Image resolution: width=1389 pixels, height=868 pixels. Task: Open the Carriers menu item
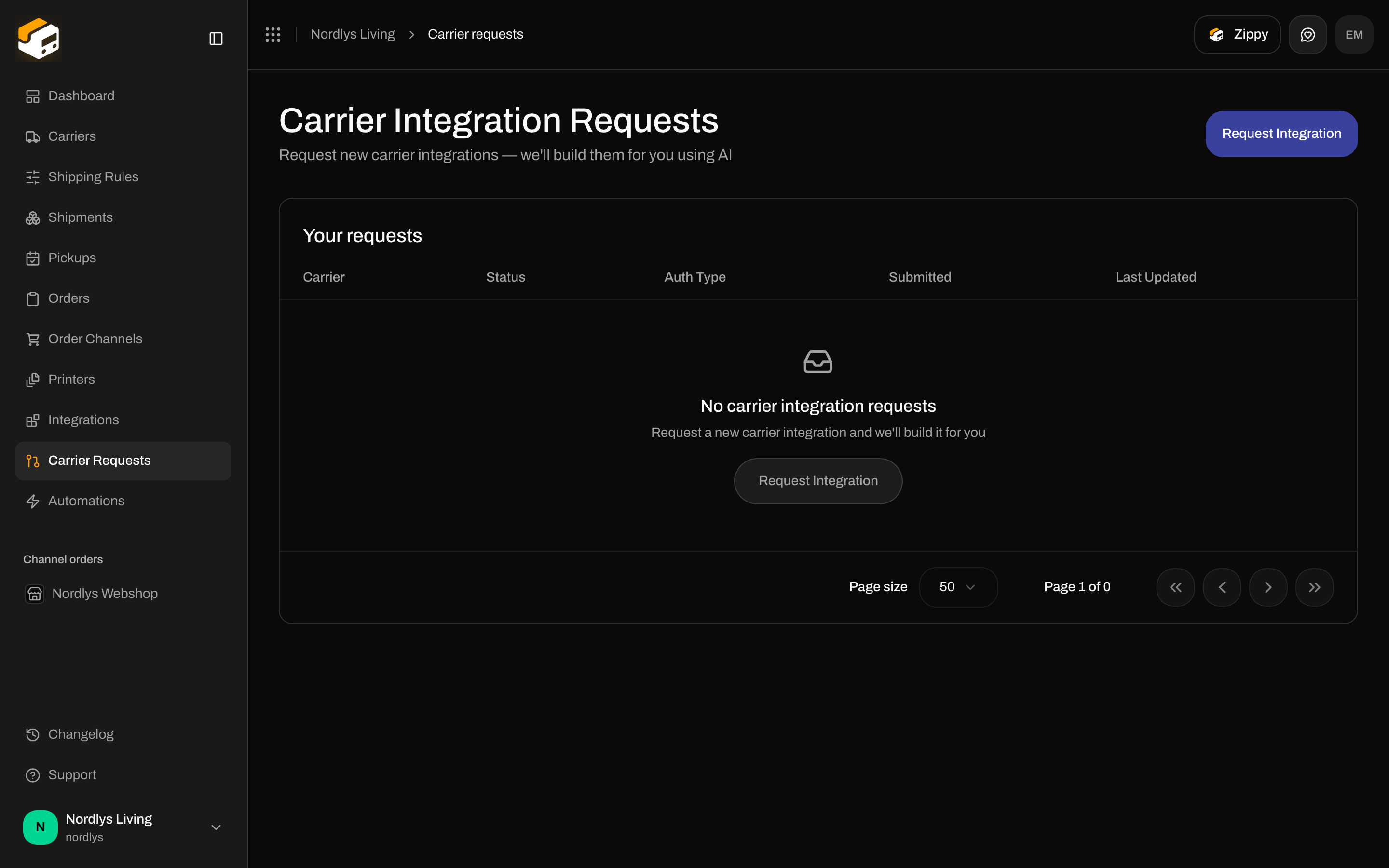point(123,136)
